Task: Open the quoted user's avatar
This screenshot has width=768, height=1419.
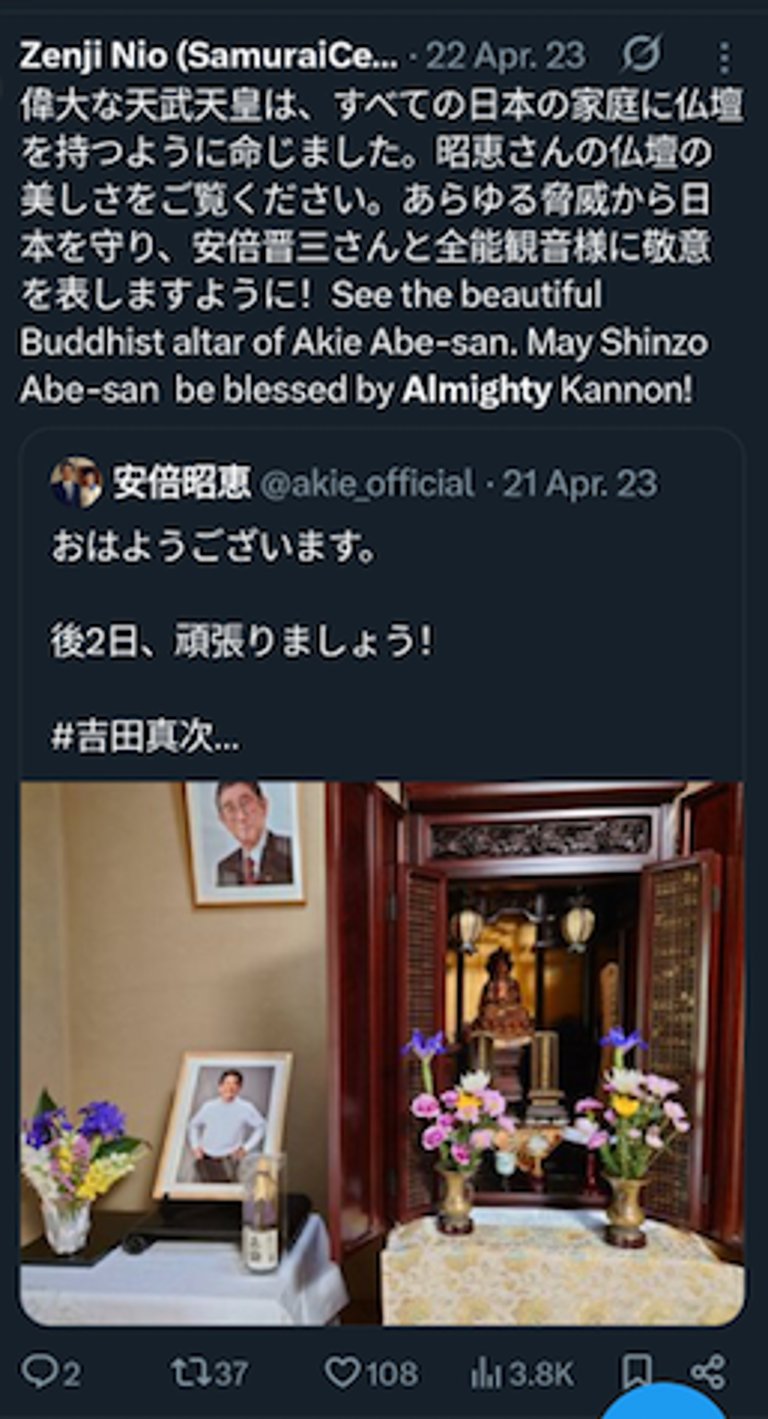Action: [x=76, y=483]
